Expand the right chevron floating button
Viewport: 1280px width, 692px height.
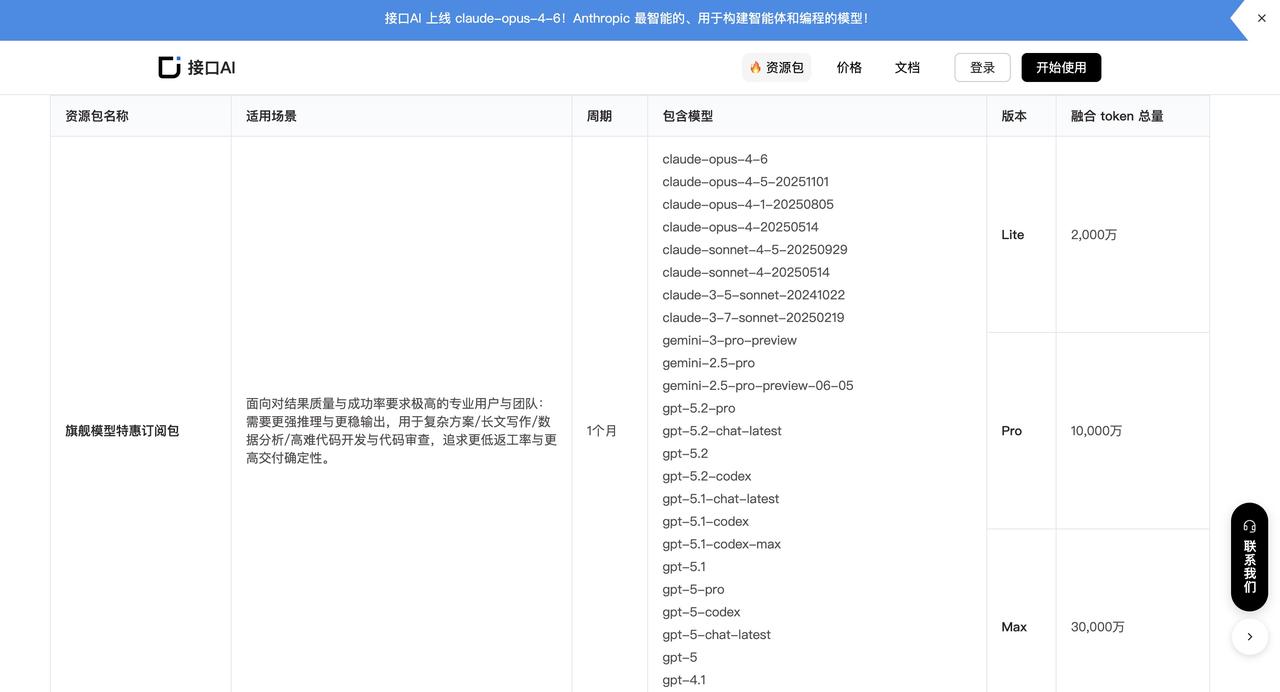tap(1249, 637)
